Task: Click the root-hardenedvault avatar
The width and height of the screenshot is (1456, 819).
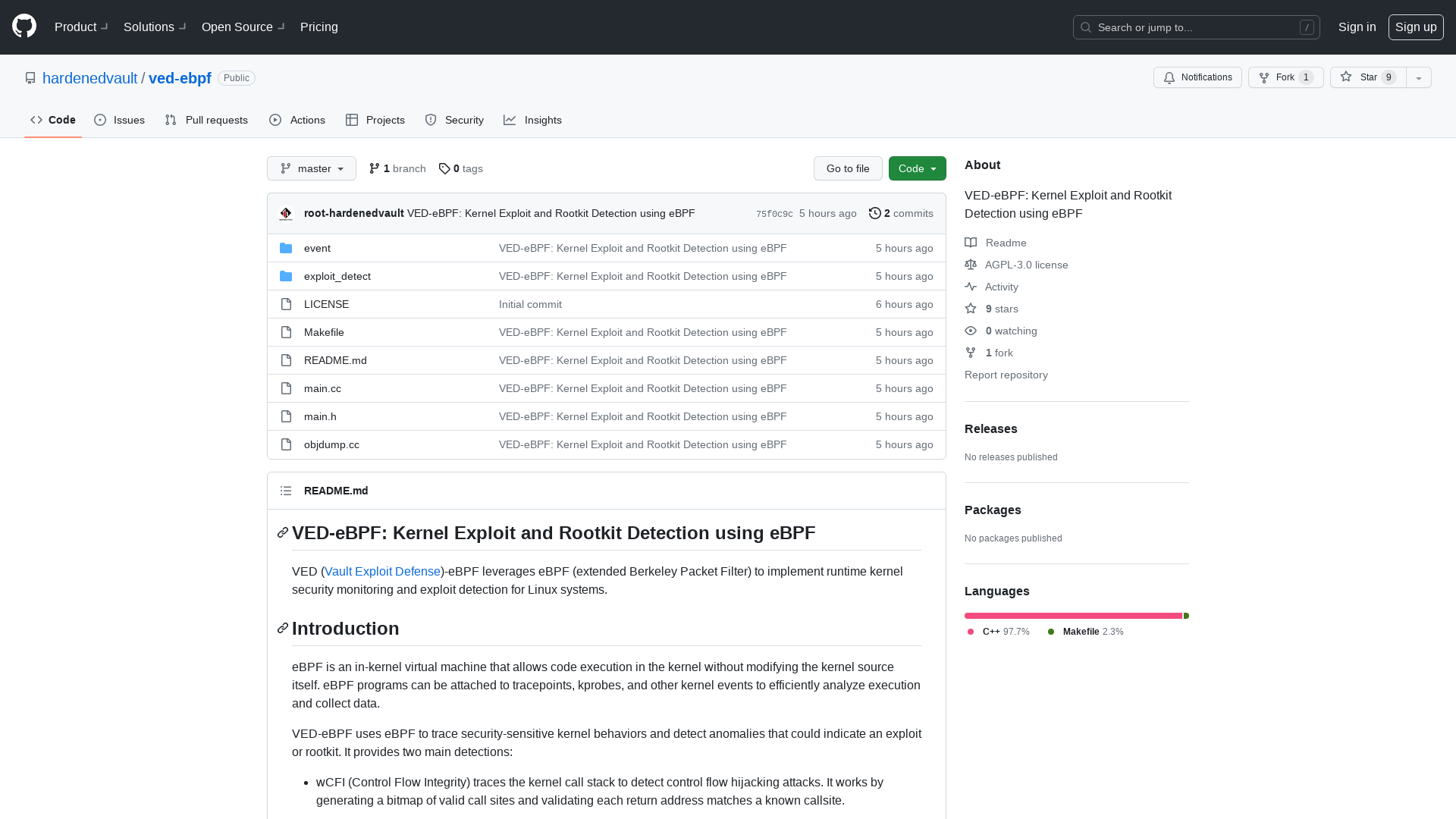Action: coord(286,214)
